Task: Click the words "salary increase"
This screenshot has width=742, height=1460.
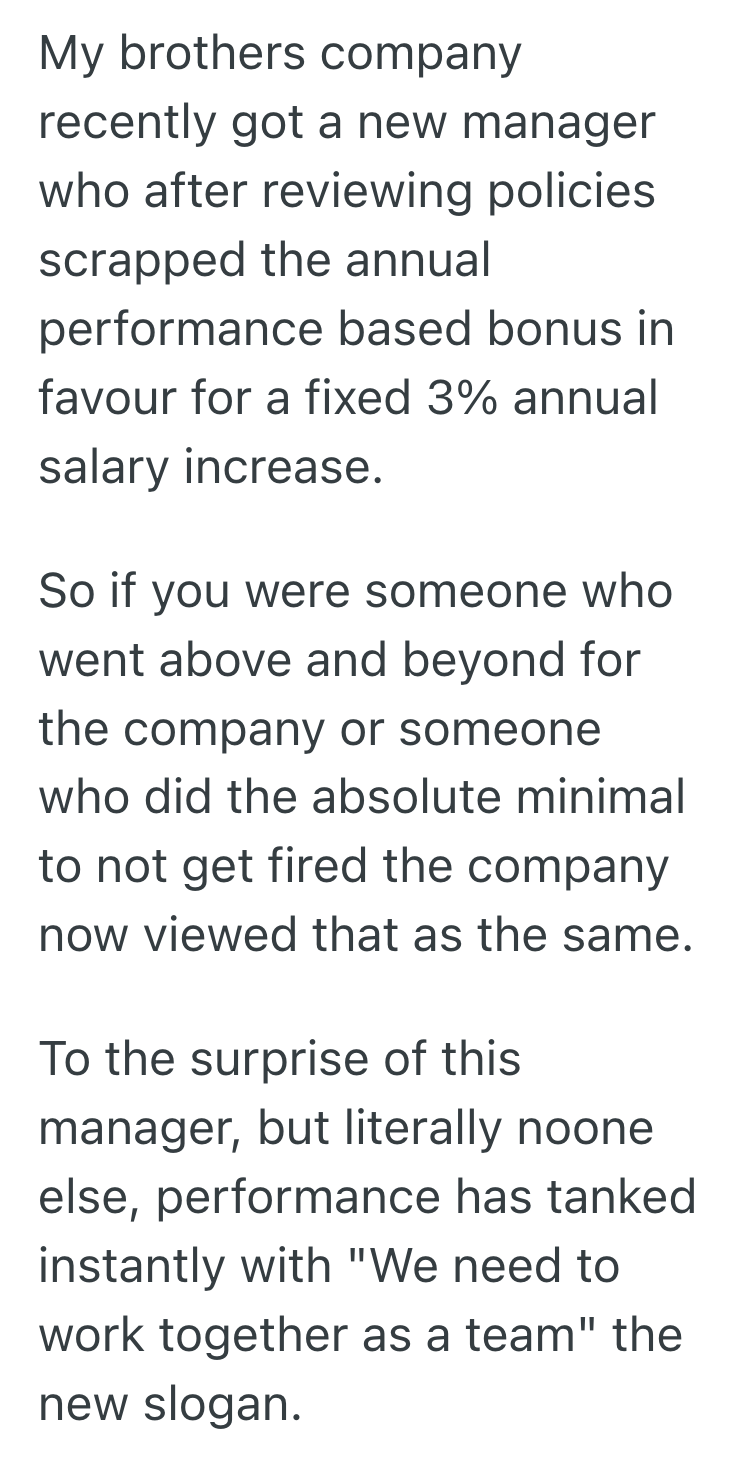Action: point(210,467)
